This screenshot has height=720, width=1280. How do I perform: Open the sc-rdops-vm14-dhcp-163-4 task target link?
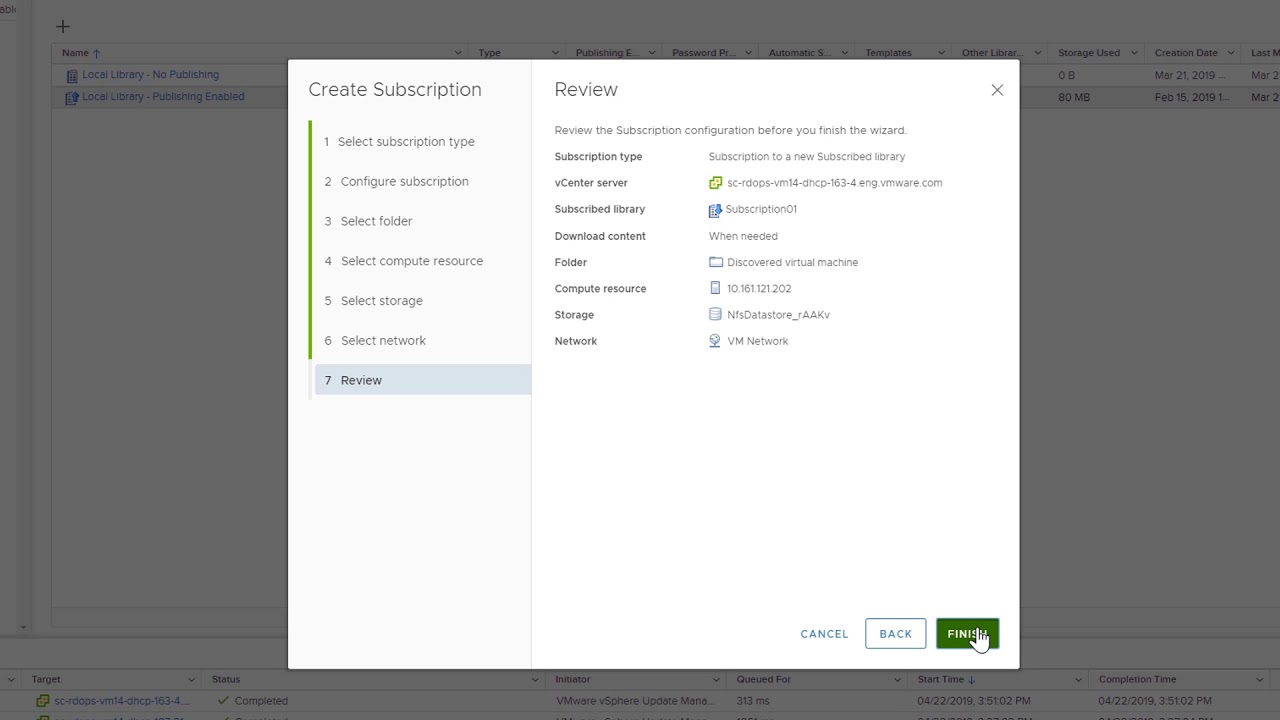pyautogui.click(x=120, y=700)
